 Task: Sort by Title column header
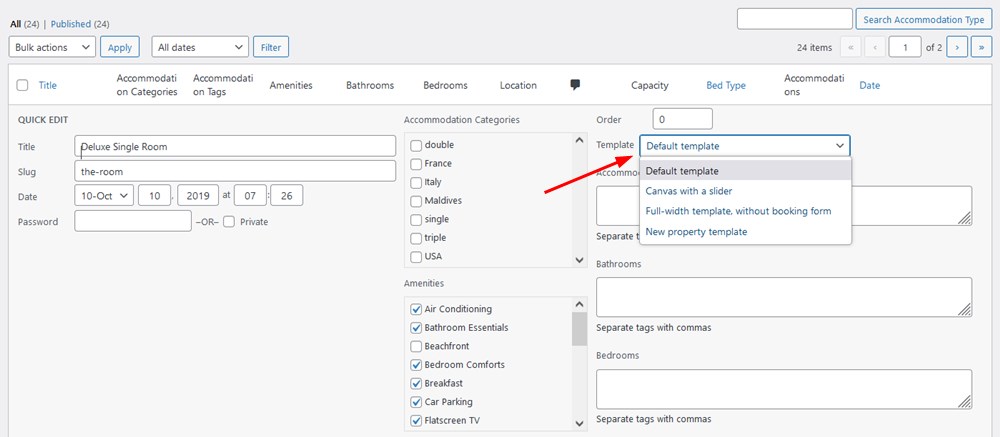click(x=48, y=85)
